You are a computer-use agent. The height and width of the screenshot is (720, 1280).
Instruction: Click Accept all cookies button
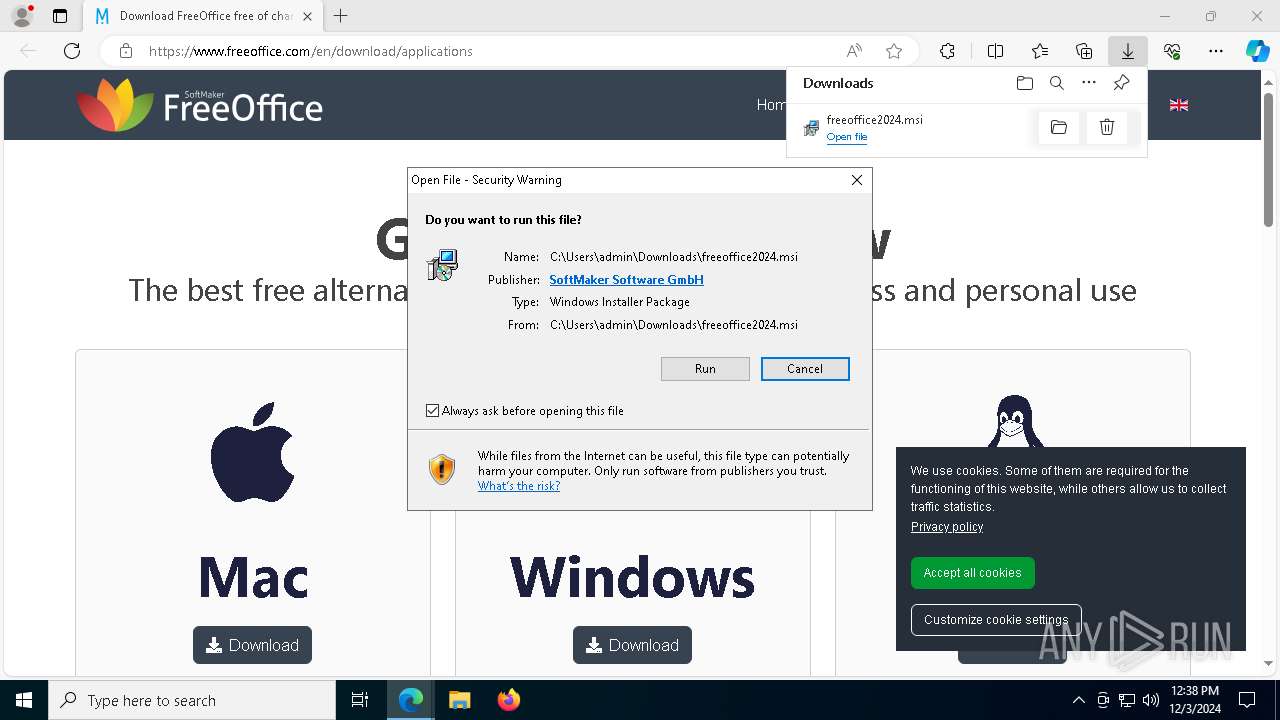[x=972, y=573]
